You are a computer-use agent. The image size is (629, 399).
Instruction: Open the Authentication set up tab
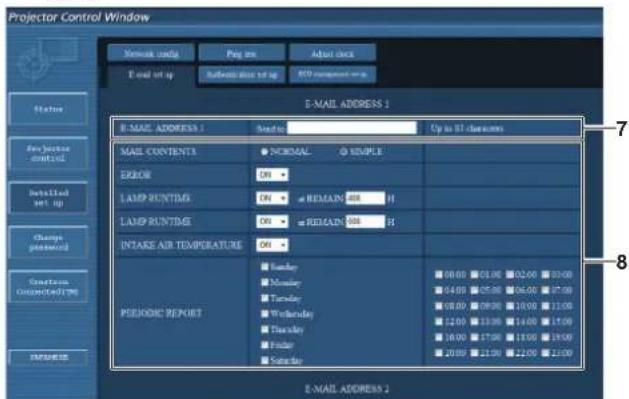[241, 75]
